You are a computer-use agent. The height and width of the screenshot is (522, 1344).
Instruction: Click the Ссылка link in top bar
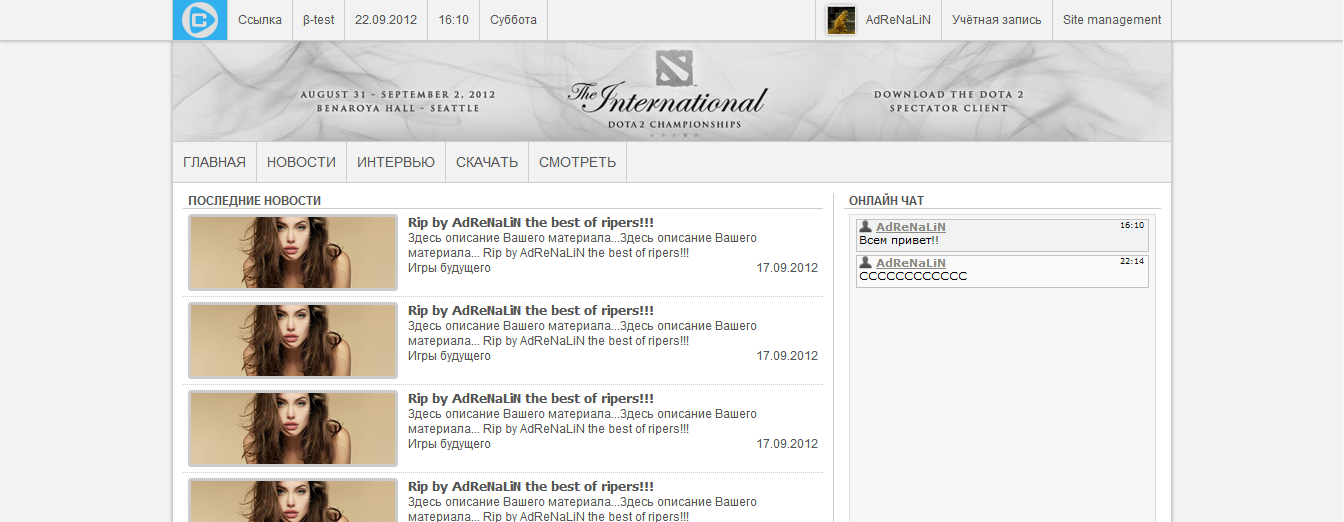click(x=260, y=20)
